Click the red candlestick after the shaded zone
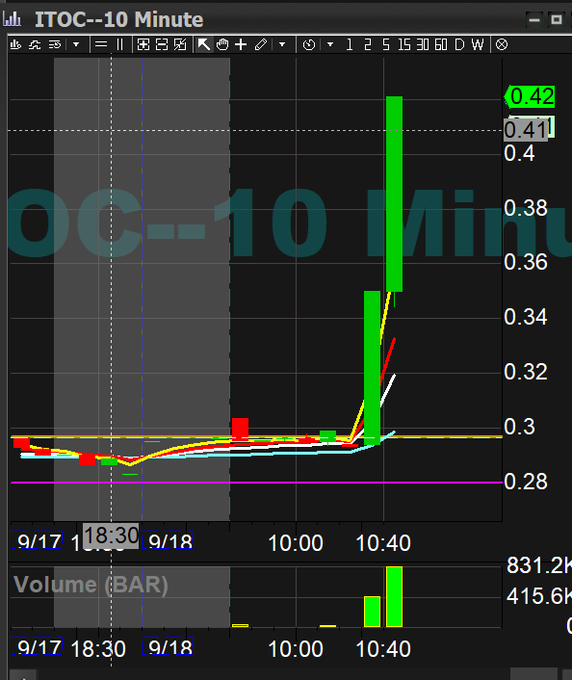 click(240, 428)
